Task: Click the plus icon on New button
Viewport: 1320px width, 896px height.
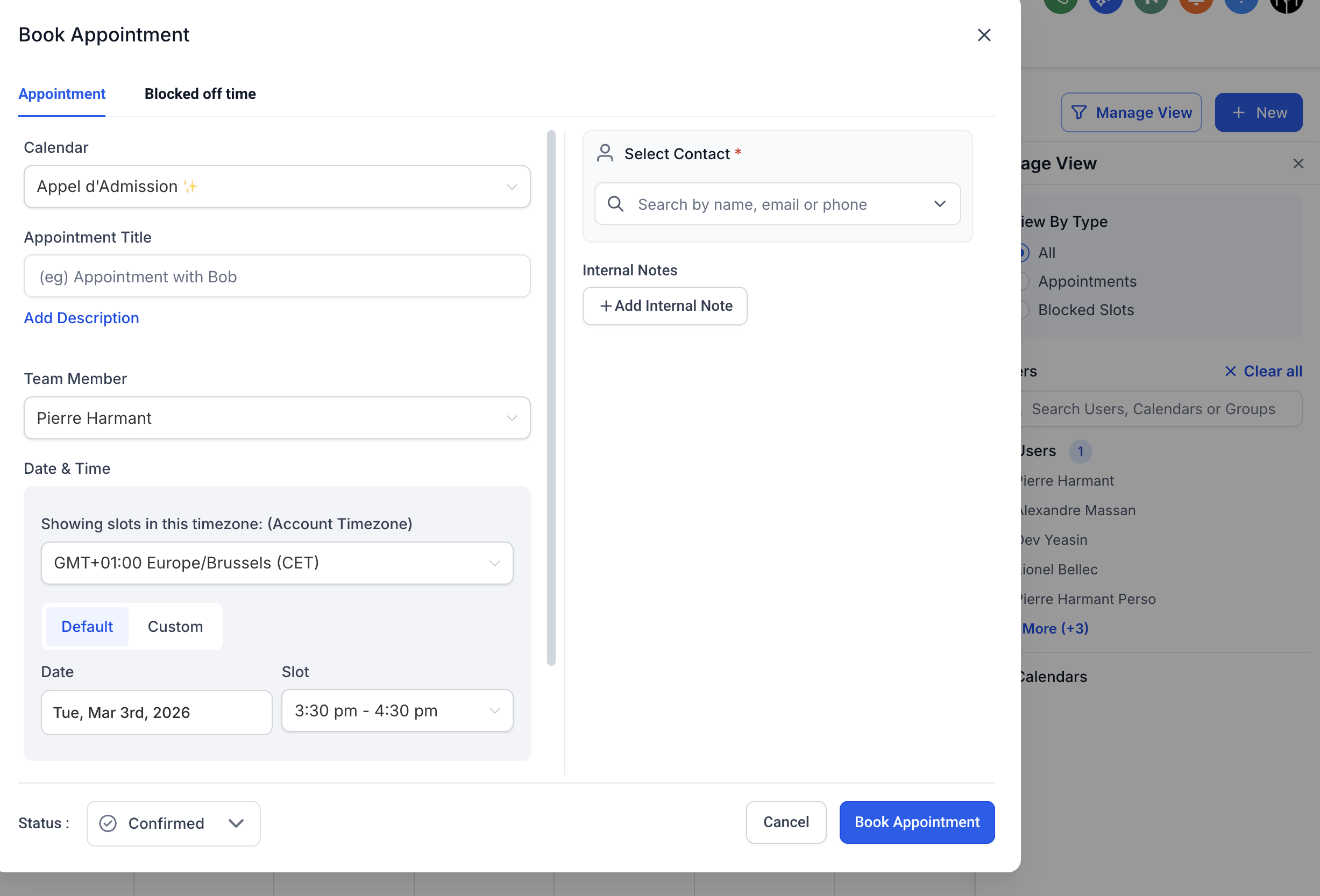Action: 1239,112
